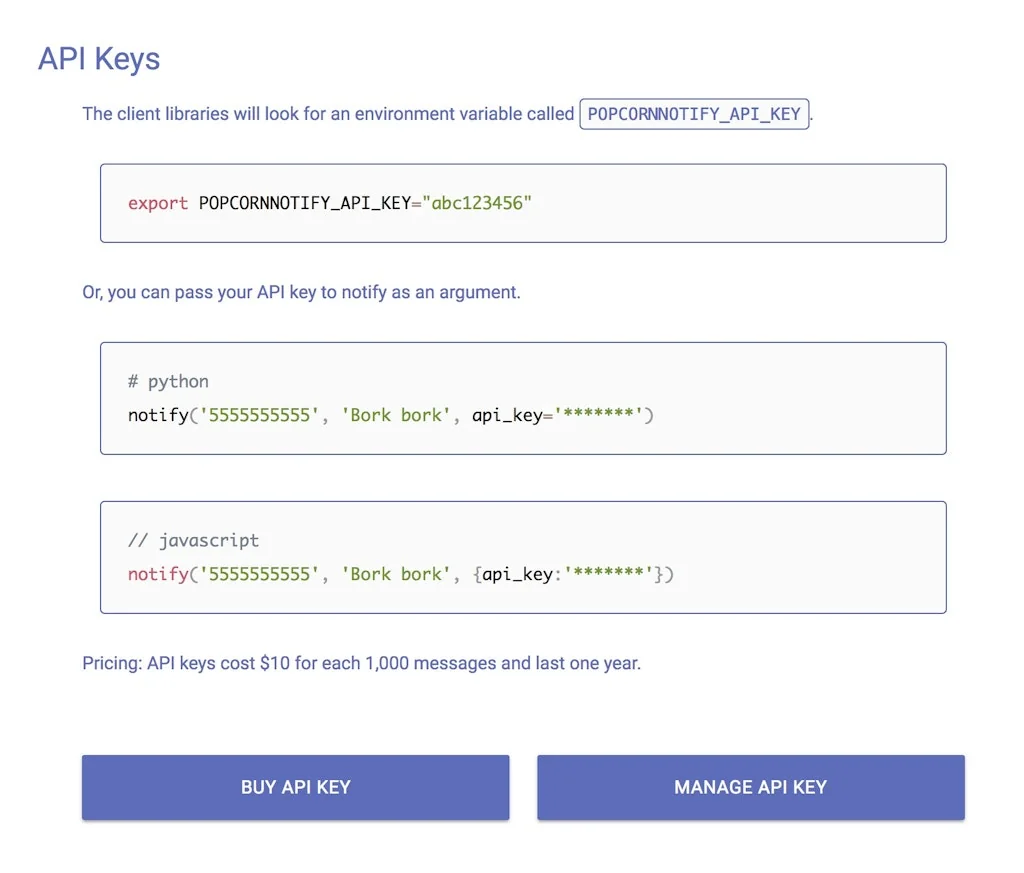Click POPCORNNOTIFY_API_KEY variable in the export line
1024x873 pixels.
[305, 203]
